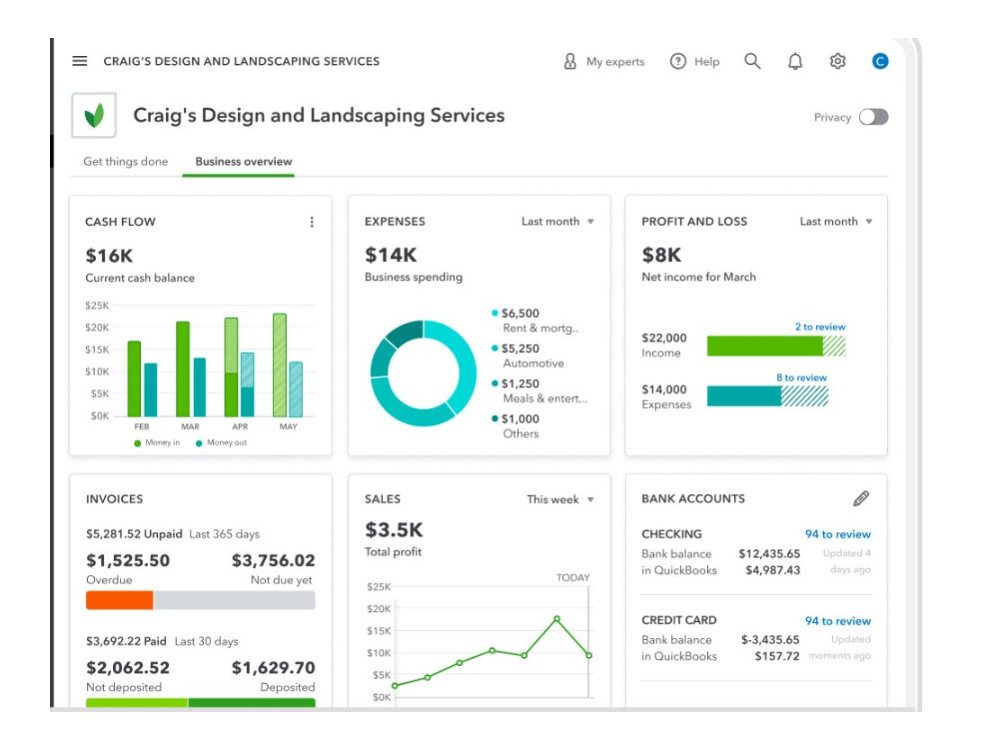Open Sales This week dropdown
This screenshot has width=1000, height=750.
(561, 499)
